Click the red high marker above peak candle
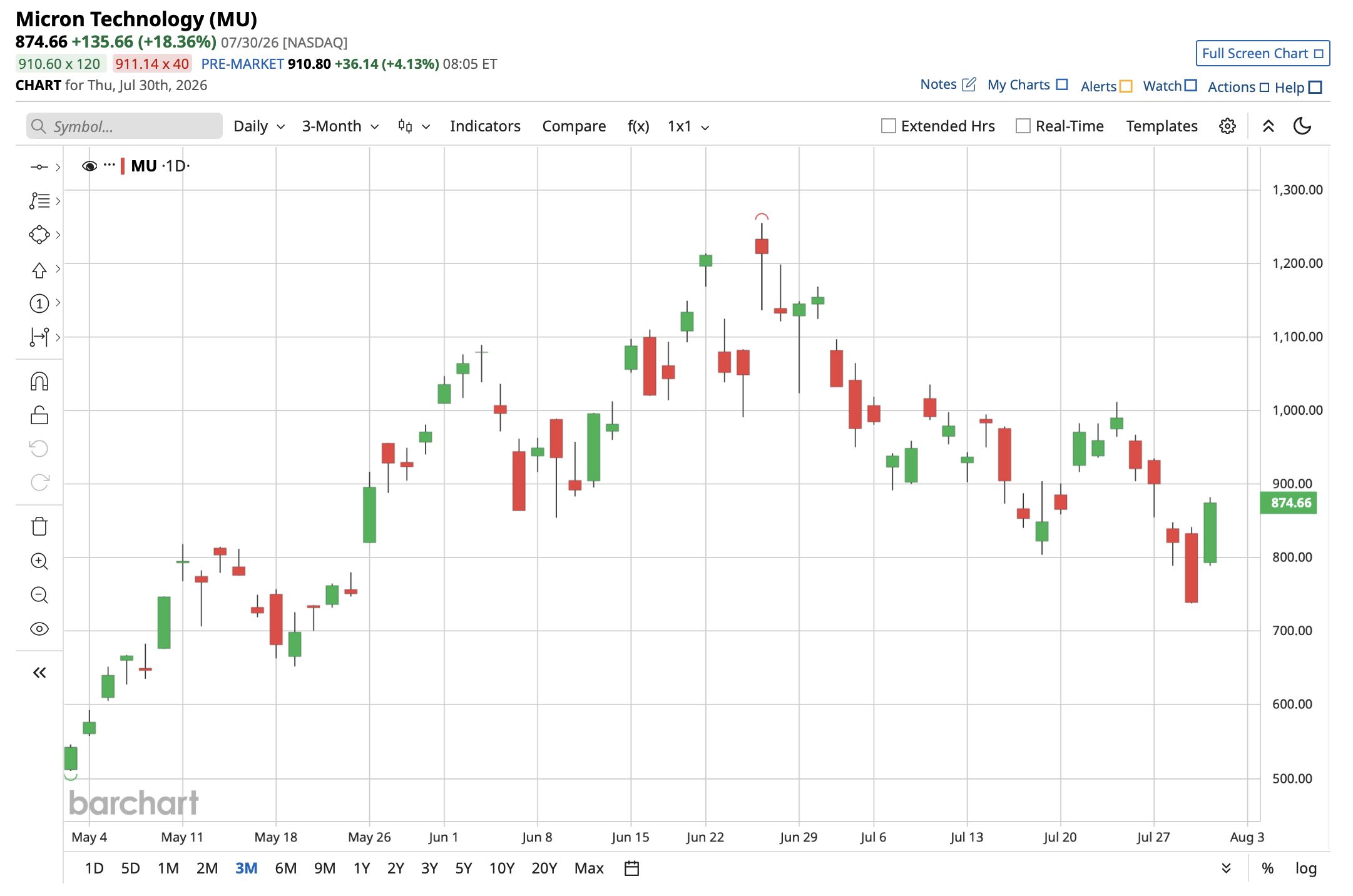The height and width of the screenshot is (896, 1353). tap(762, 217)
